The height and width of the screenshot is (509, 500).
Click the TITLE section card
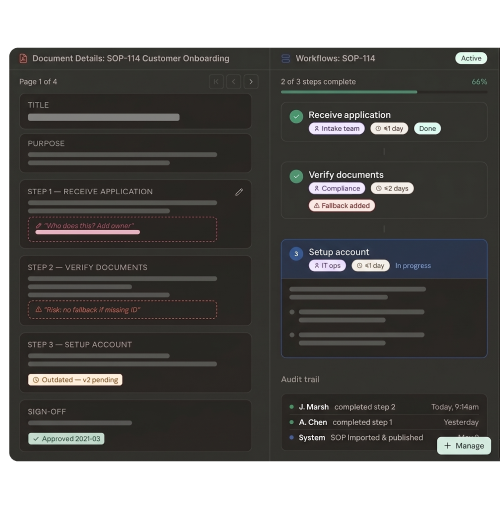click(135, 111)
